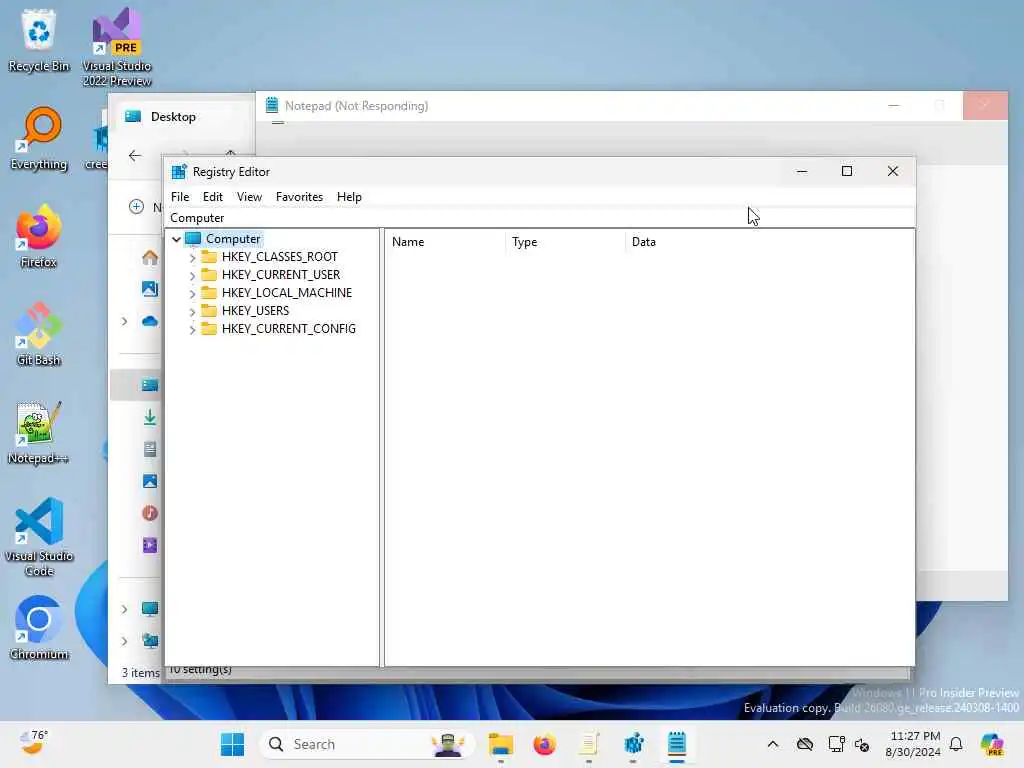Open the File menu in Registry Editor
Image resolution: width=1024 pixels, height=768 pixels.
[x=180, y=197]
